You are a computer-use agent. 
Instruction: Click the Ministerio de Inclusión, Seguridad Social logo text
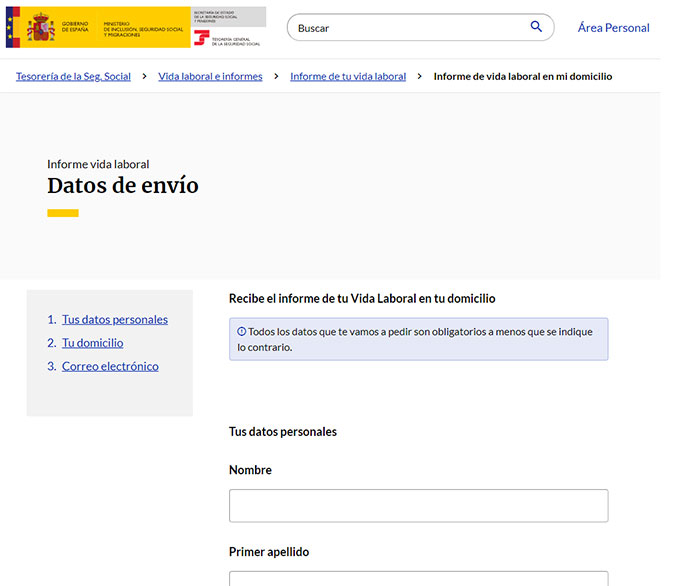tap(143, 29)
